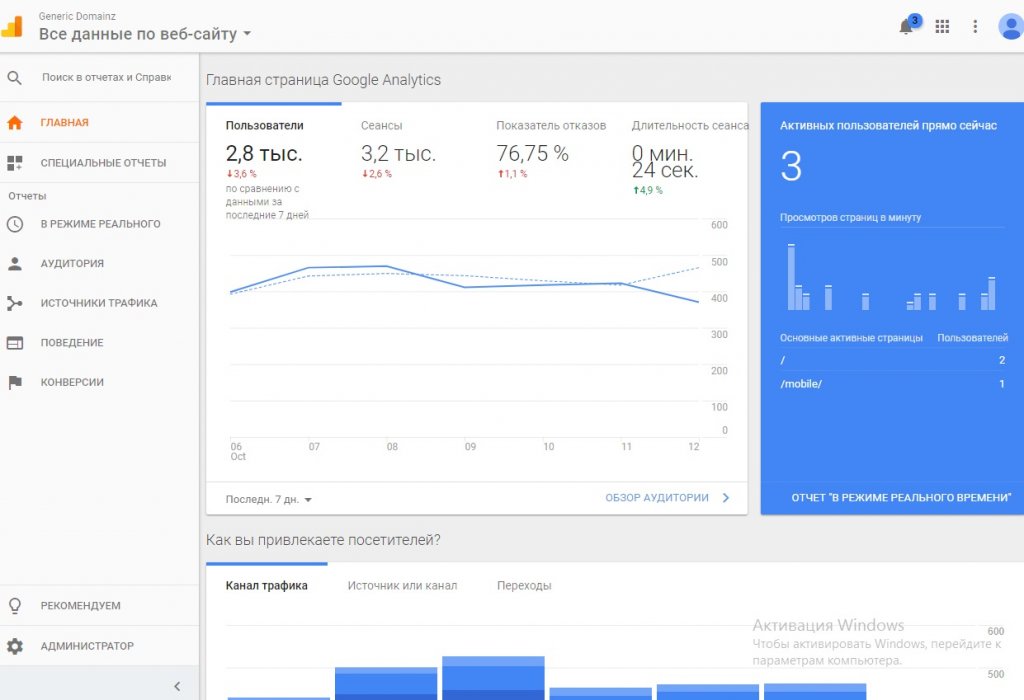Open отчет "В режиме реального времени" link
The width and height of the screenshot is (1024, 700).
tap(901, 498)
